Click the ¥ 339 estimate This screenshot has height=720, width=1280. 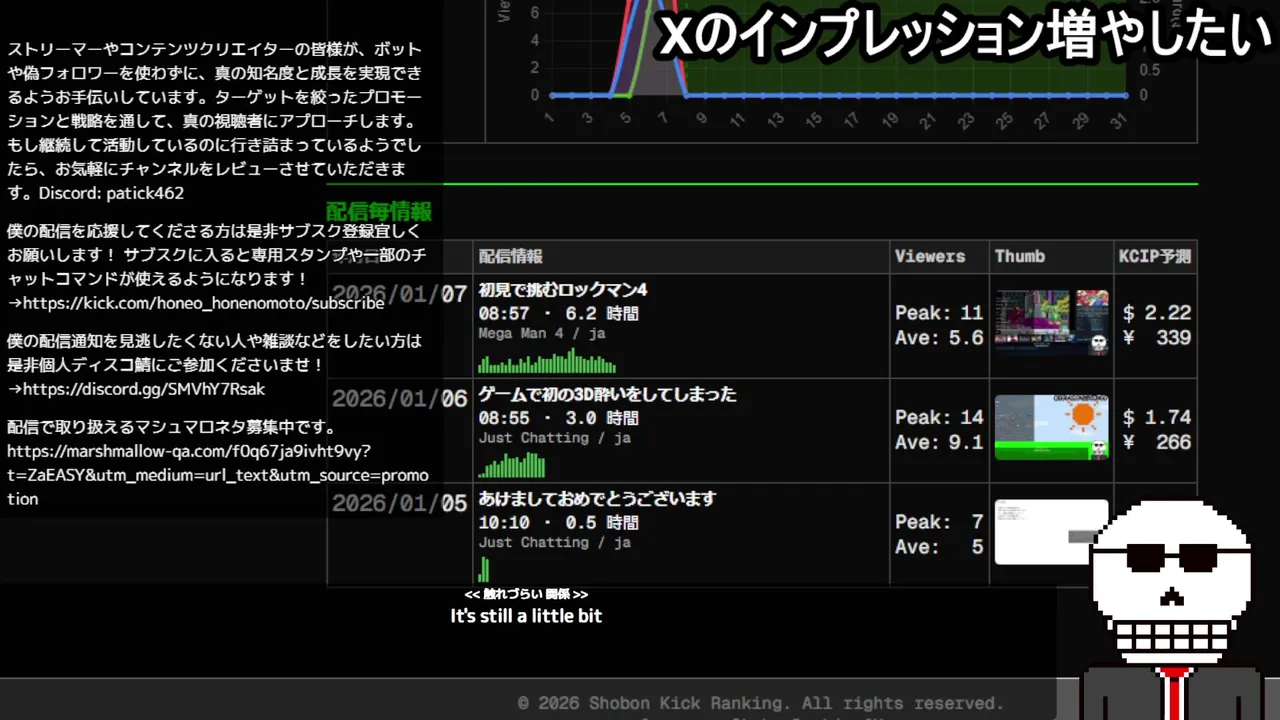click(1156, 338)
